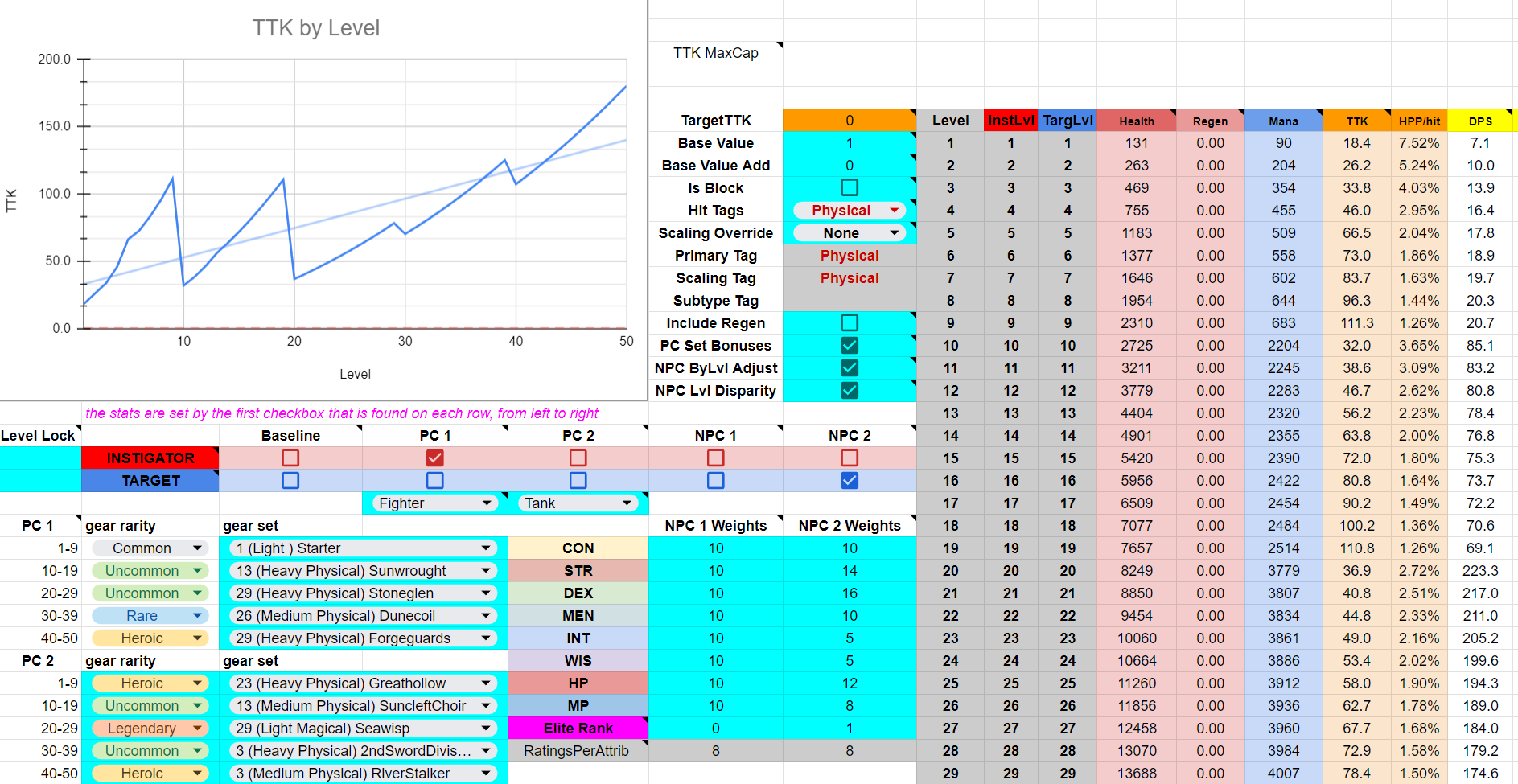1518x784 pixels.
Task: Select the orange TargetTTK value cell
Action: coord(850,120)
